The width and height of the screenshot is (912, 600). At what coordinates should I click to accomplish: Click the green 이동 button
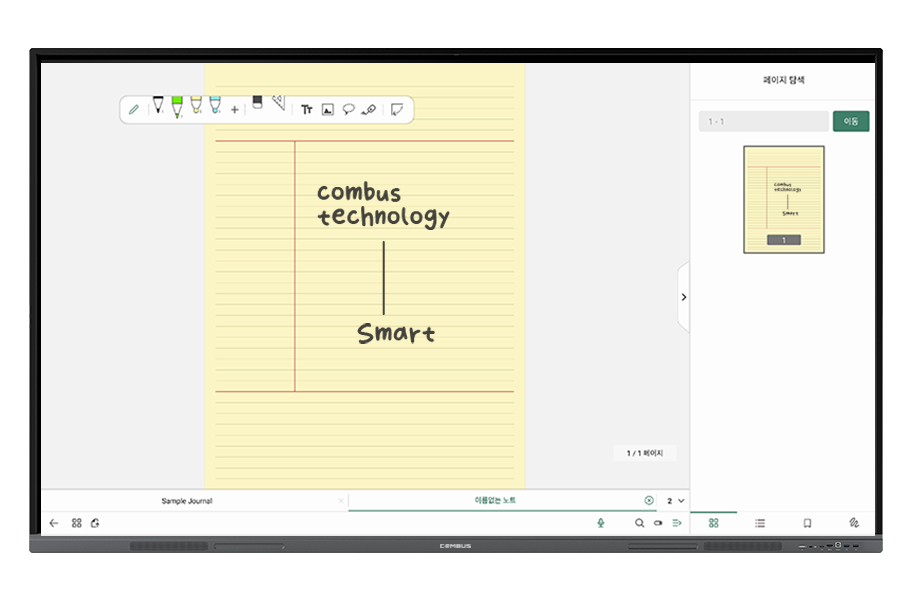click(851, 121)
